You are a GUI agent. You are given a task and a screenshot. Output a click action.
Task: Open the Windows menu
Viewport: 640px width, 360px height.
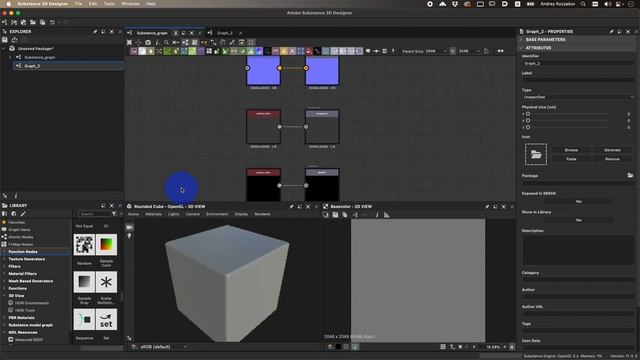point(130,4)
